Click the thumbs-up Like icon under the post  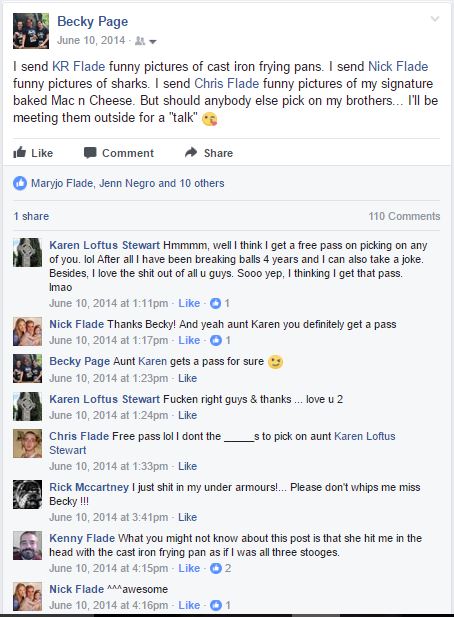click(x=19, y=152)
